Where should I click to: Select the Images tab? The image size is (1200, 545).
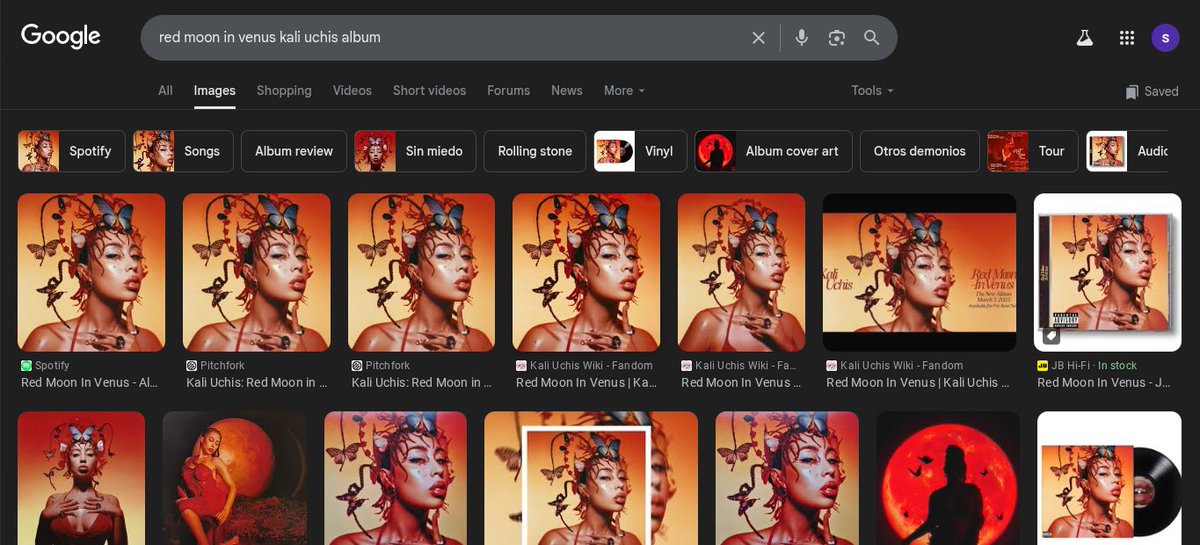214,90
